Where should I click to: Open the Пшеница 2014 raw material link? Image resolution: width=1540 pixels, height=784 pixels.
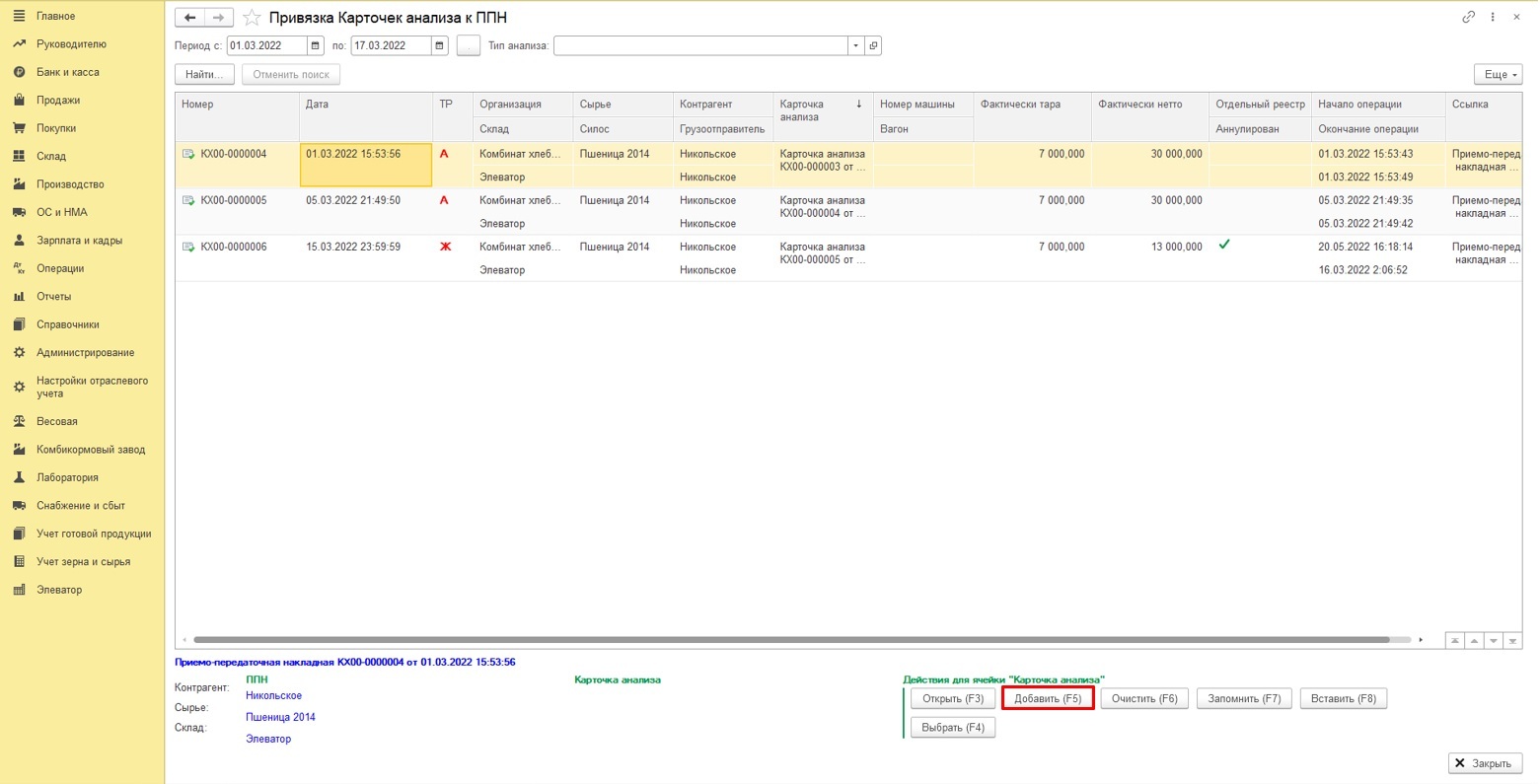tap(280, 717)
